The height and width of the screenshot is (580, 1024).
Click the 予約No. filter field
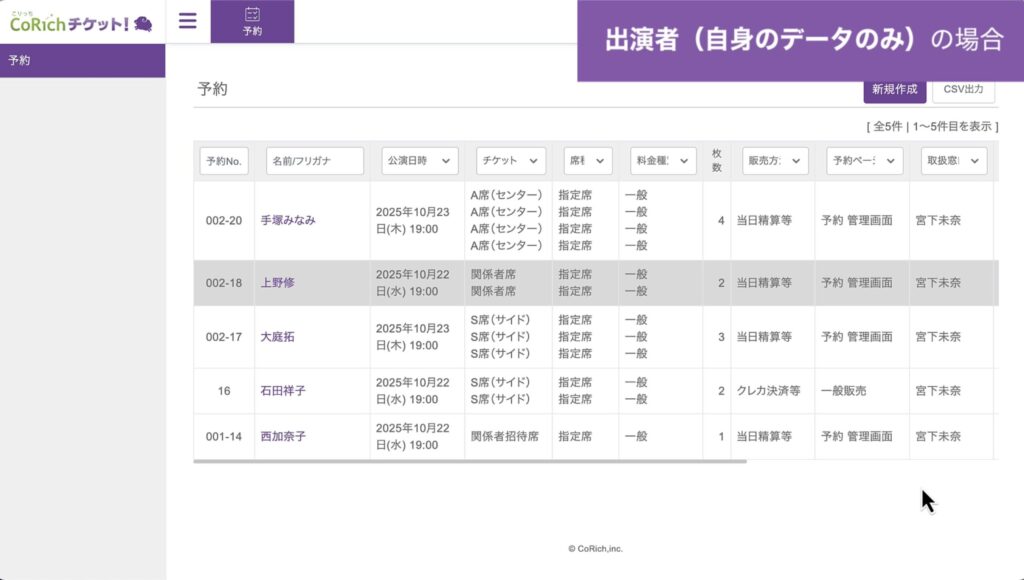[224, 161]
